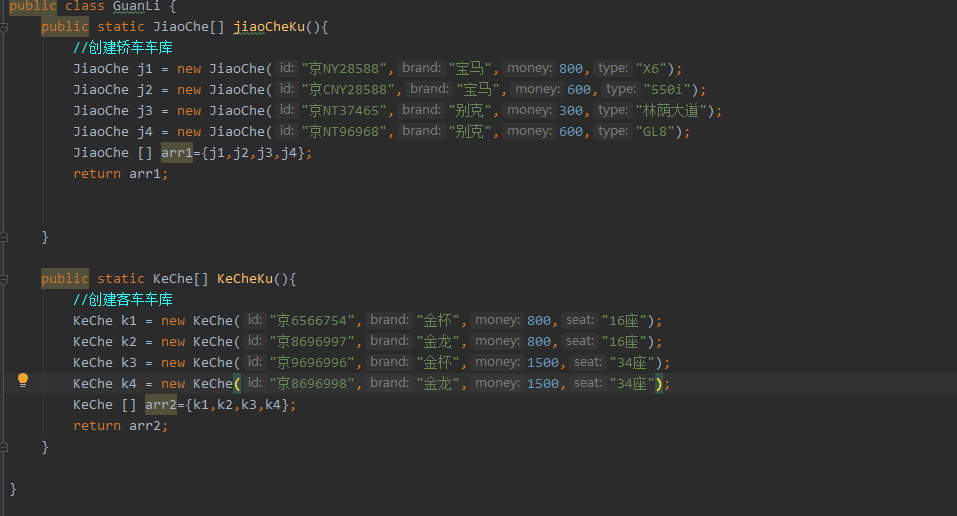Image resolution: width=957 pixels, height=516 pixels.
Task: Click the brand string "金龙" in k2
Action: click(x=438, y=341)
